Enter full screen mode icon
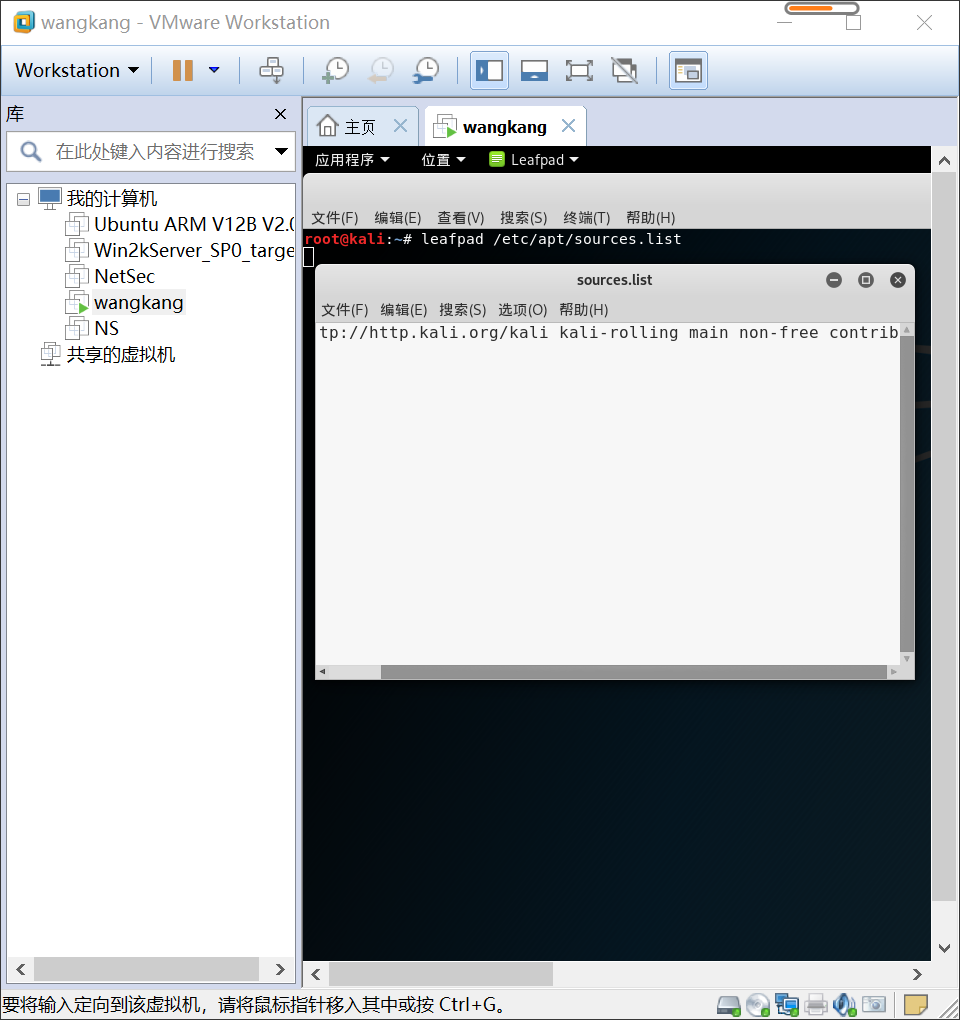The image size is (960, 1020). click(579, 70)
